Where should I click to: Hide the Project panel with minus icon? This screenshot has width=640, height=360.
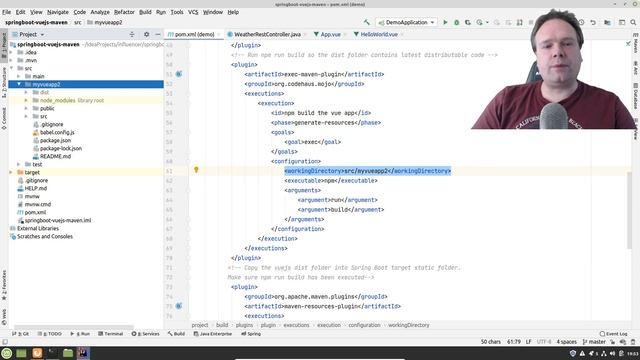coord(158,34)
